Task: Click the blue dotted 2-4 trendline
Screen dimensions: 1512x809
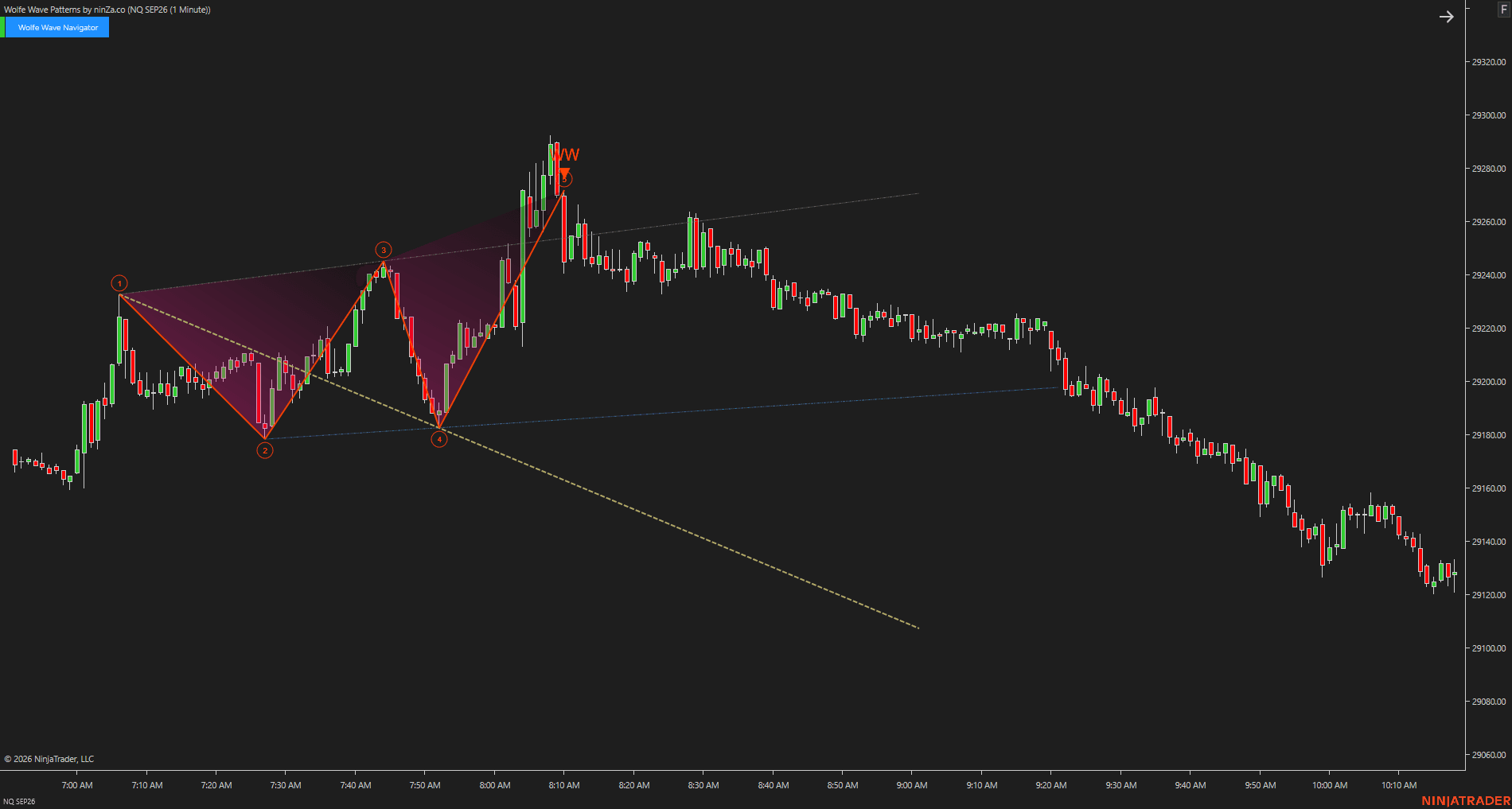Action: pos(661,412)
